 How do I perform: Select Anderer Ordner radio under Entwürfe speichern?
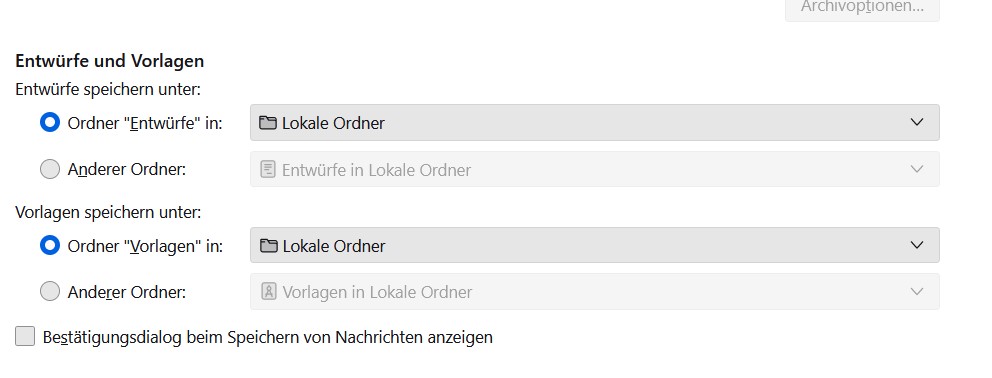(50, 170)
